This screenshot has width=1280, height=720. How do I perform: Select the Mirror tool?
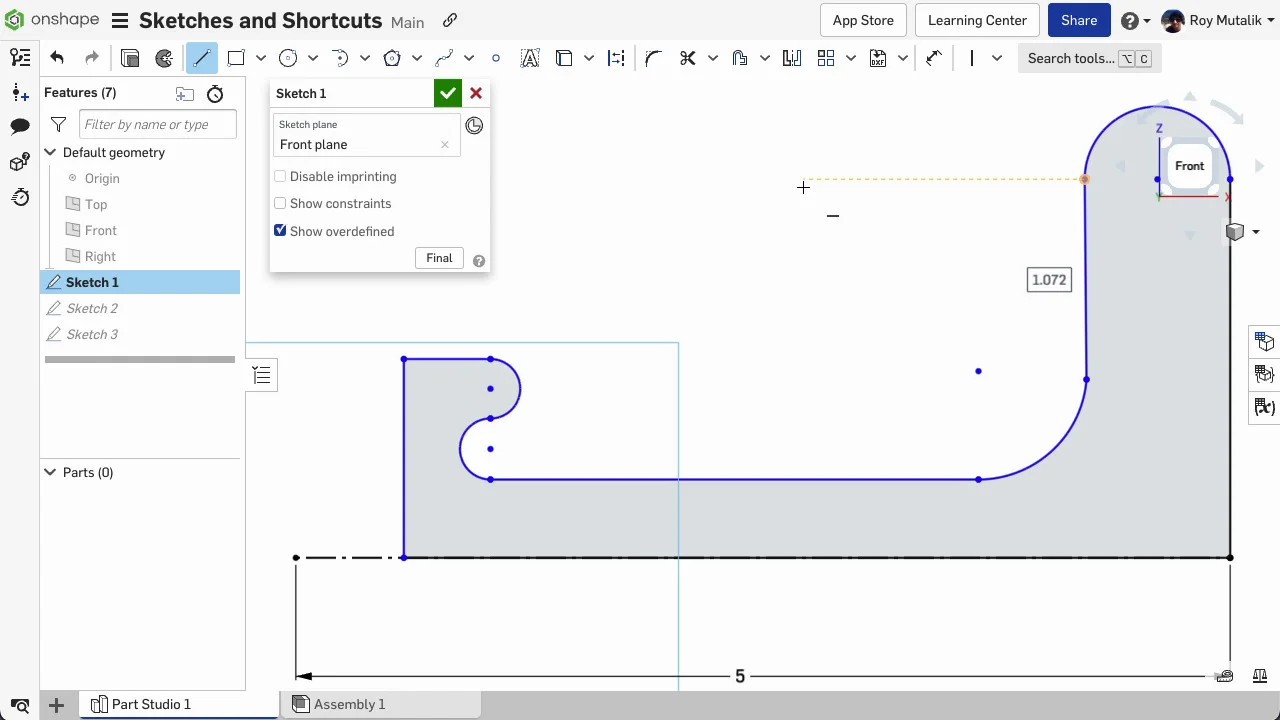(791, 58)
